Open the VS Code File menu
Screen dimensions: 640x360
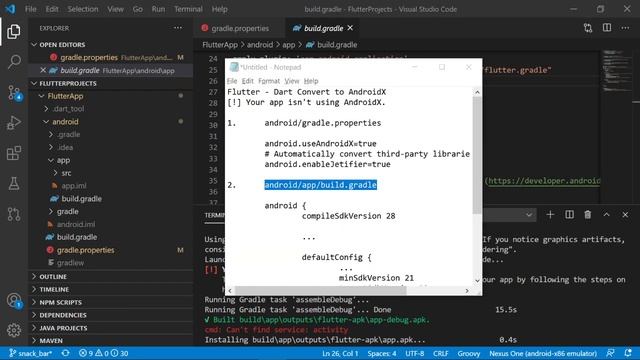coord(31,9)
